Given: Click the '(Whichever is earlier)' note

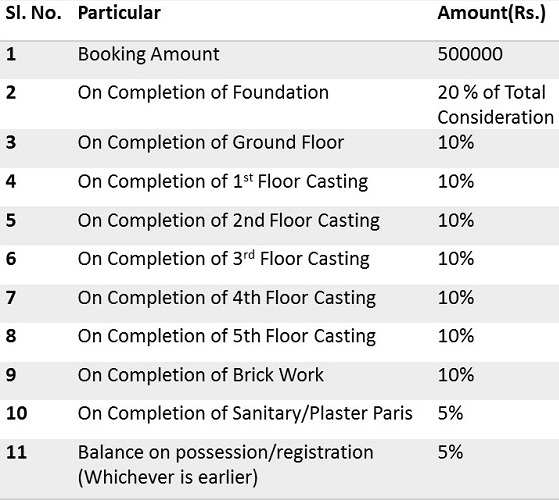Looking at the screenshot, I should tap(168, 478).
